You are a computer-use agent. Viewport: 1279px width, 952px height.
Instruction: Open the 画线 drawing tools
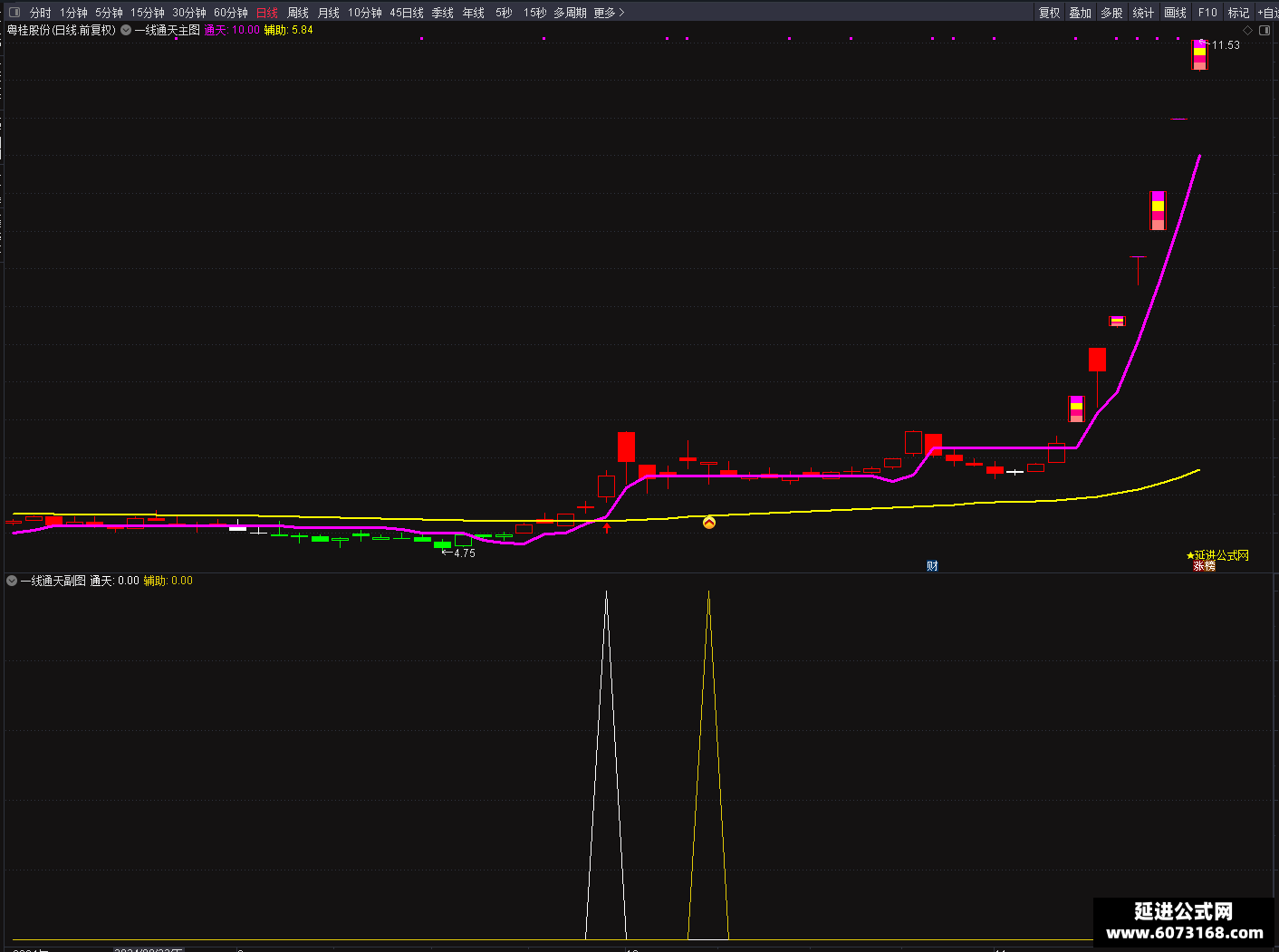[x=1175, y=13]
